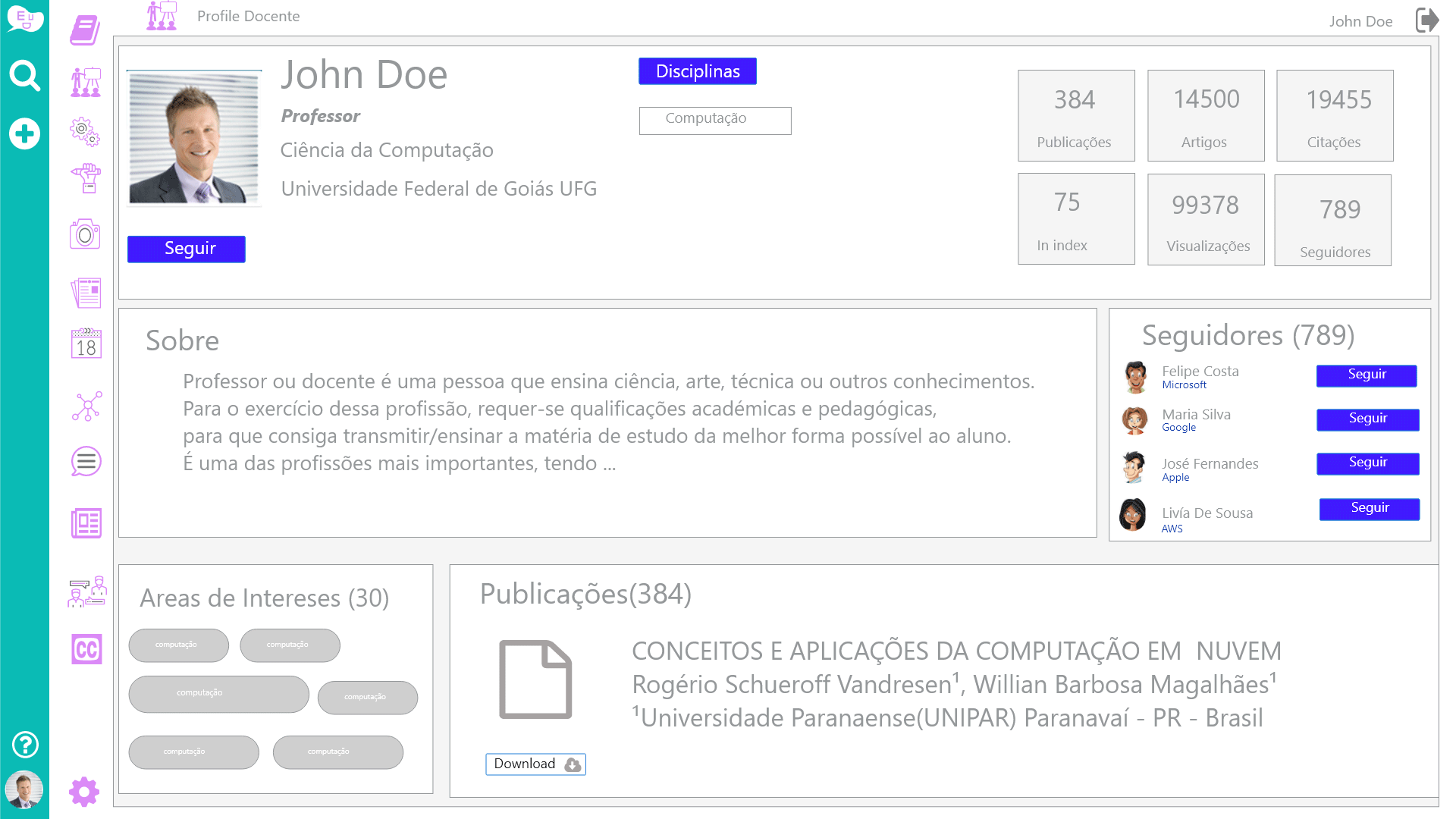Follow Felipe Costa with Seguir button

click(x=1366, y=375)
